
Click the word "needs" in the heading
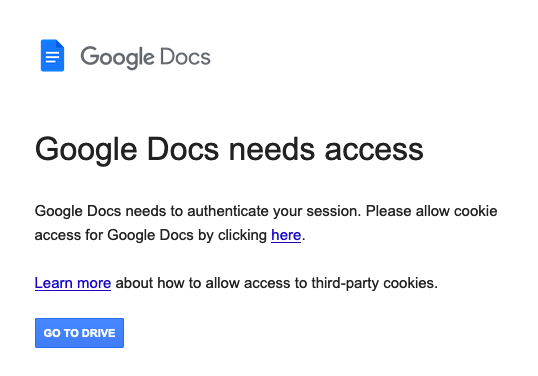pyautogui.click(x=271, y=149)
